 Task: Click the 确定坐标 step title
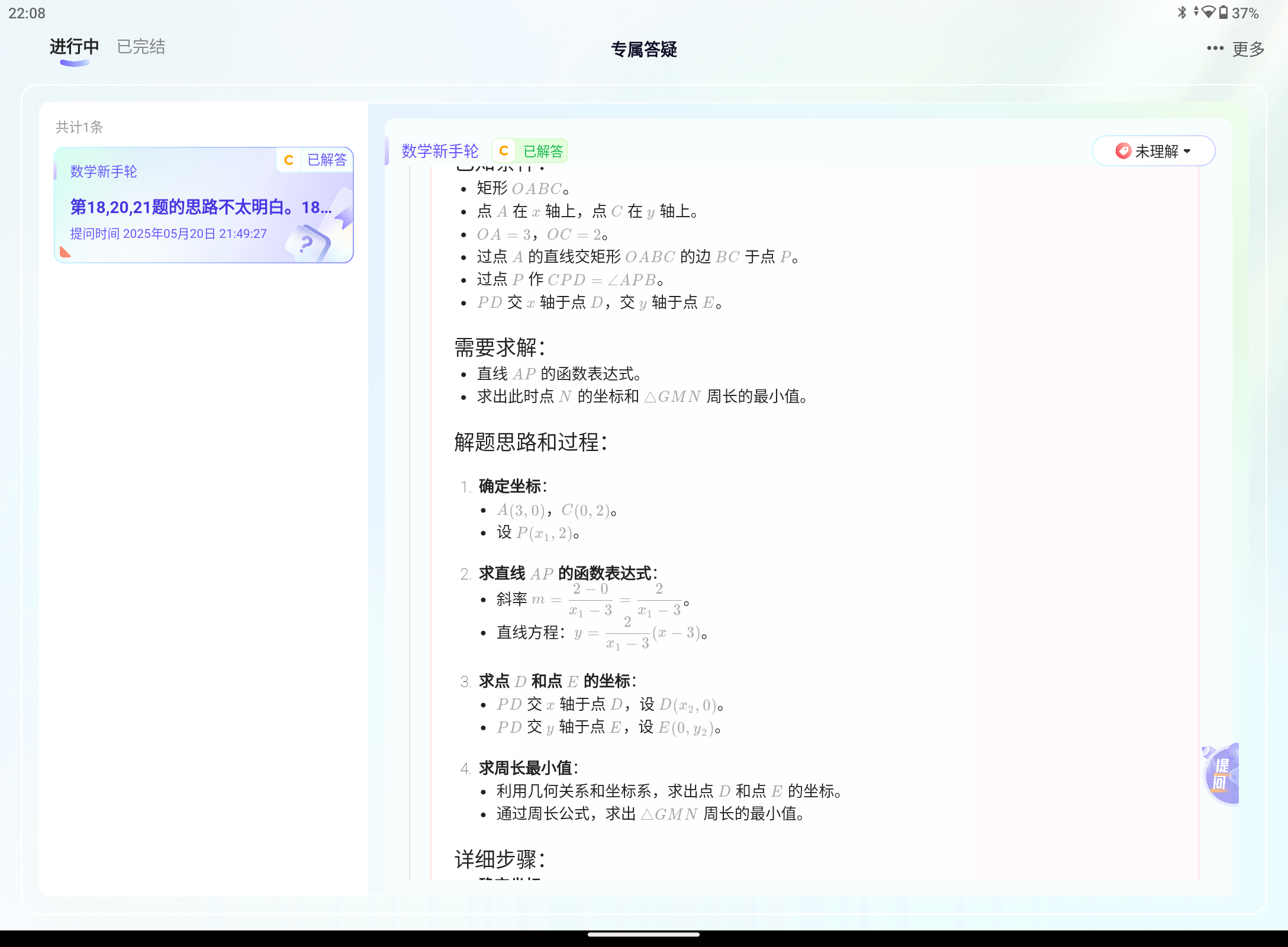coord(513,487)
